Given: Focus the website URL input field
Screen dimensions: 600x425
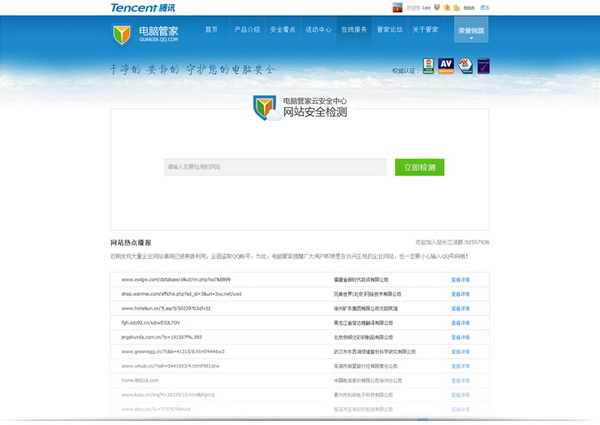Looking at the screenshot, I should (x=275, y=167).
